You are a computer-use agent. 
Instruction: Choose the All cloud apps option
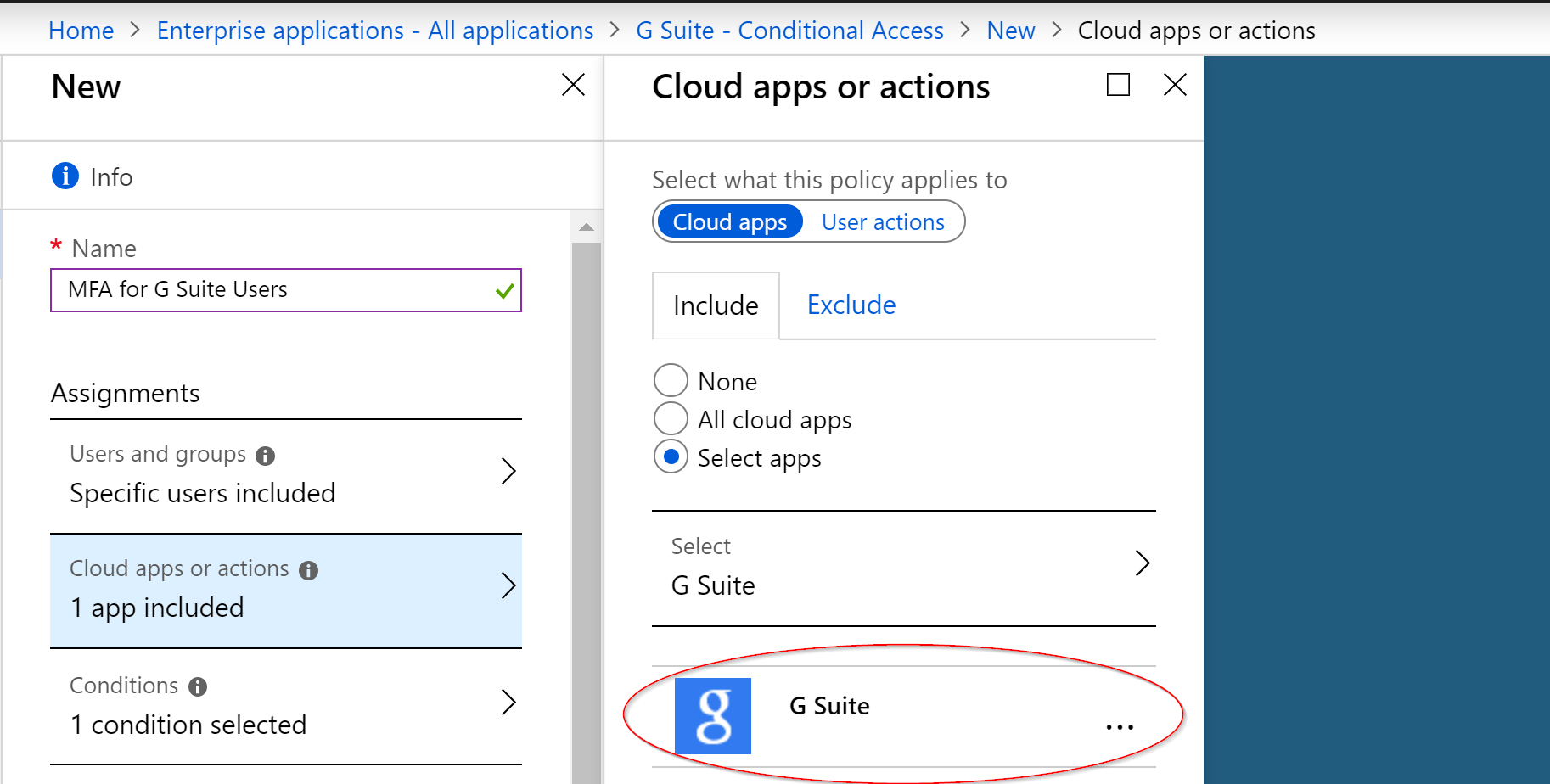[x=671, y=419]
